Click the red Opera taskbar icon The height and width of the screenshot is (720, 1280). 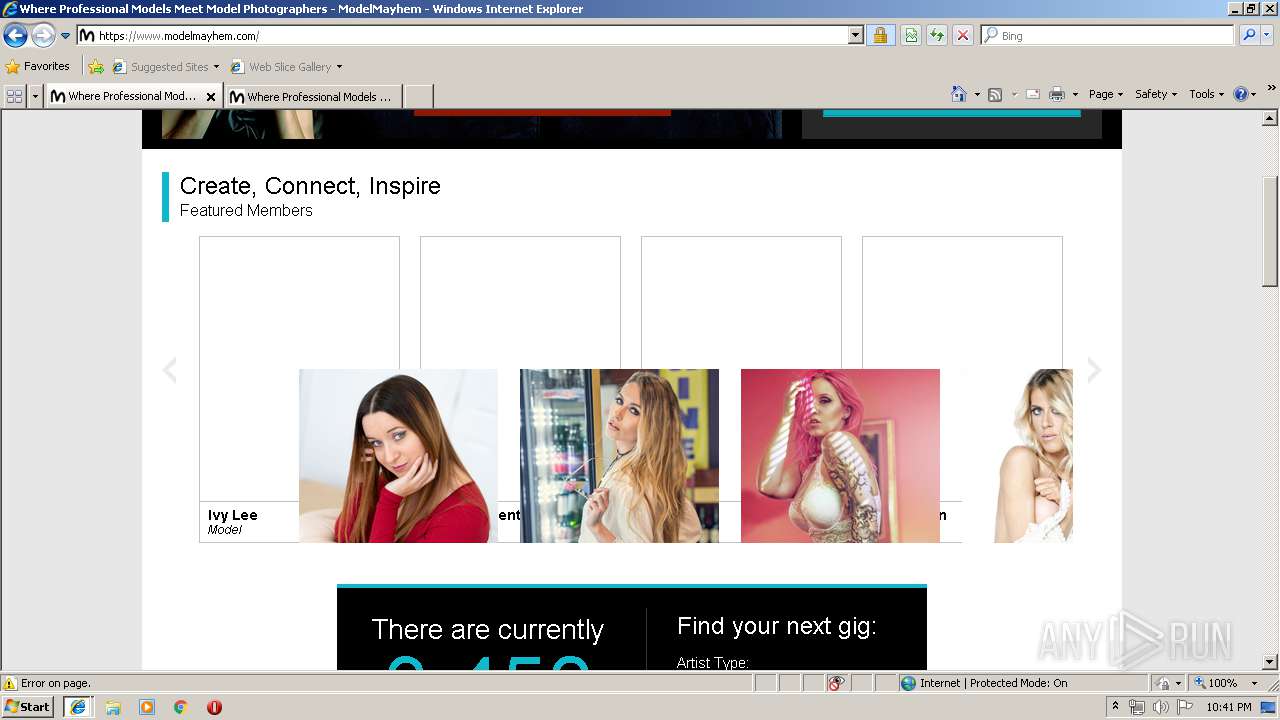pos(214,707)
